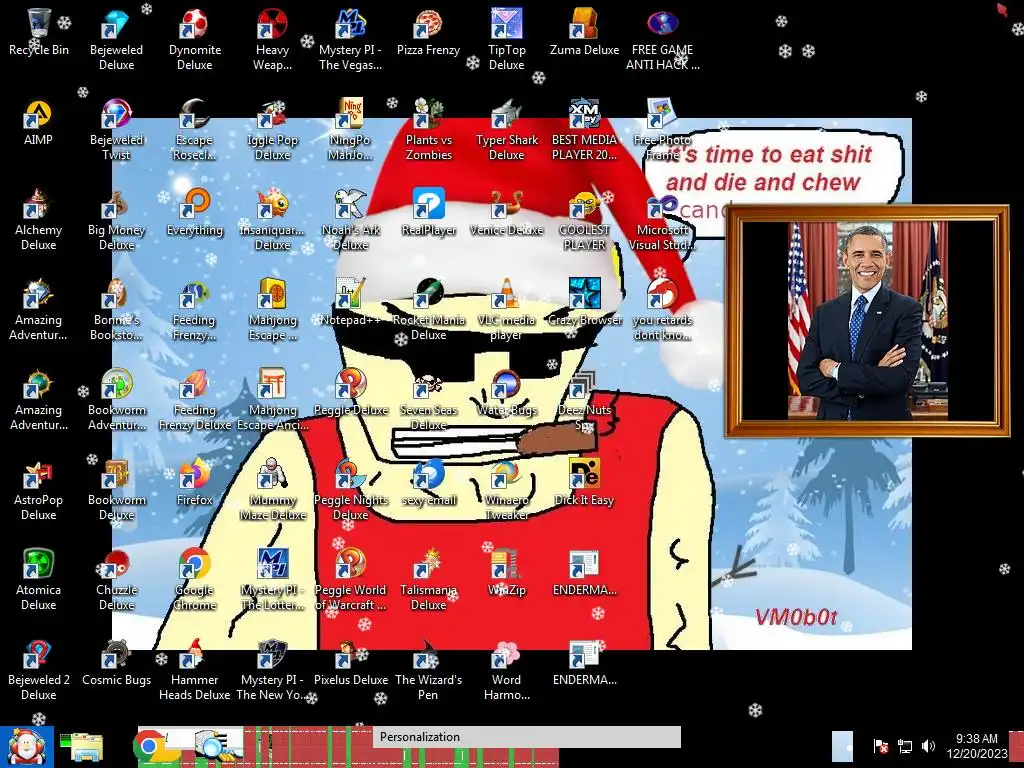Click the framed portrait photo gadget
This screenshot has width=1024, height=768.
point(867,321)
